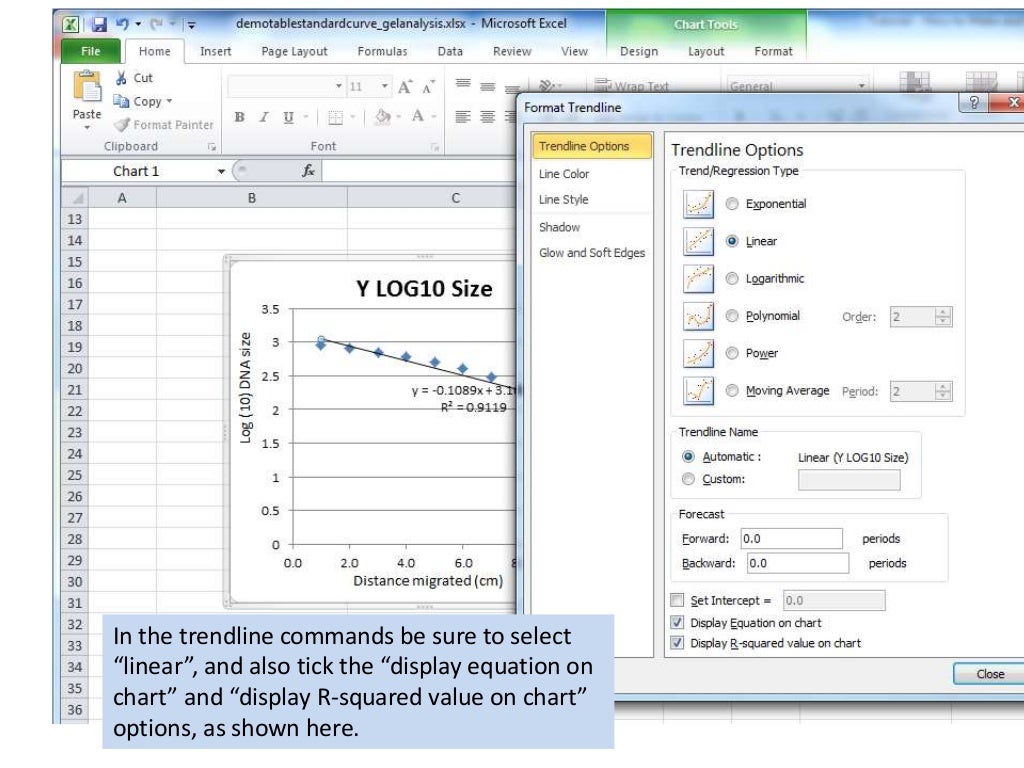Decrease font size with the small A
1024x768 pixels.
428,87
